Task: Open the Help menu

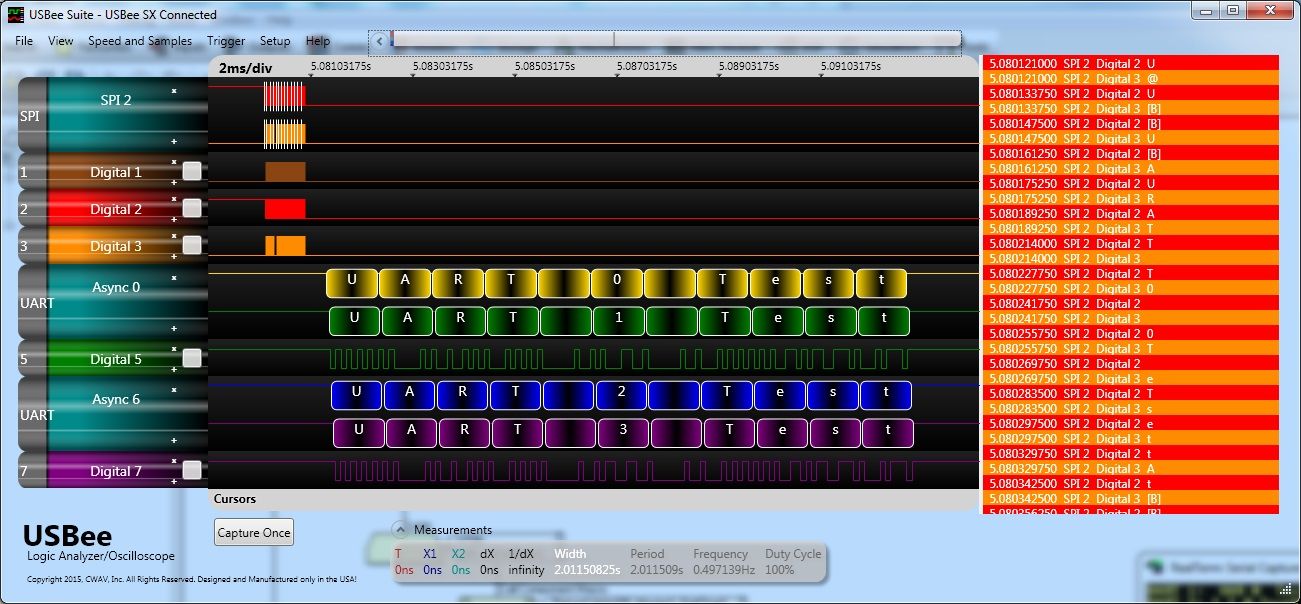Action: click(x=318, y=41)
